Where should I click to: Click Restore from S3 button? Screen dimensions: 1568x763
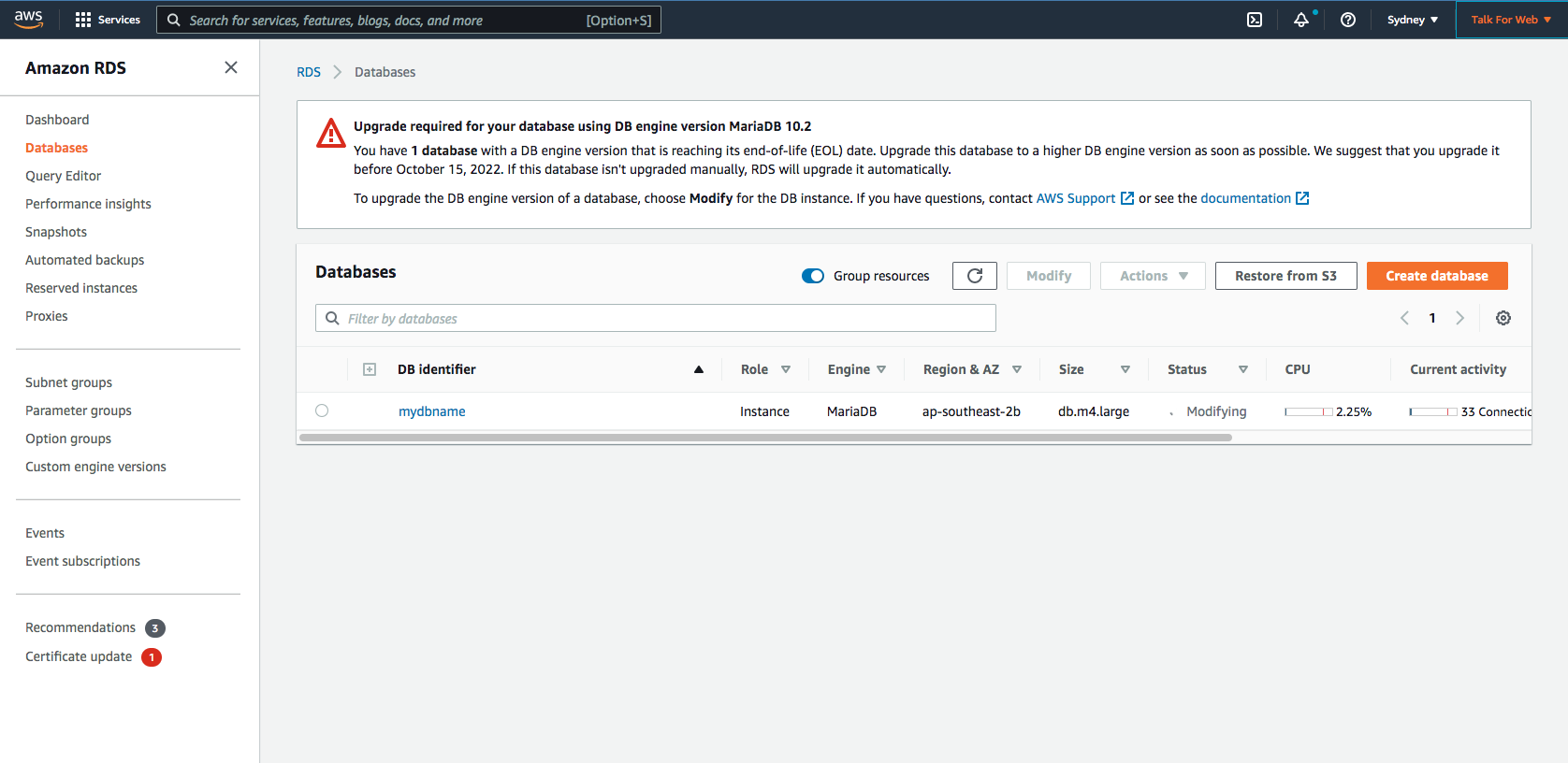1285,276
